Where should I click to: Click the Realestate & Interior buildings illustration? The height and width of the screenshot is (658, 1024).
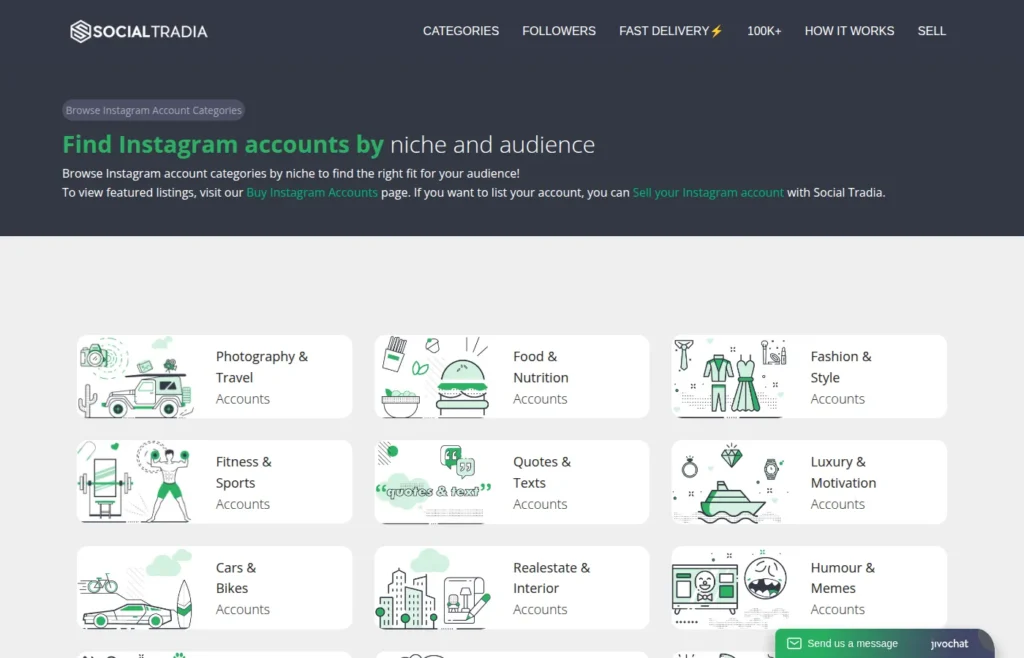(434, 588)
